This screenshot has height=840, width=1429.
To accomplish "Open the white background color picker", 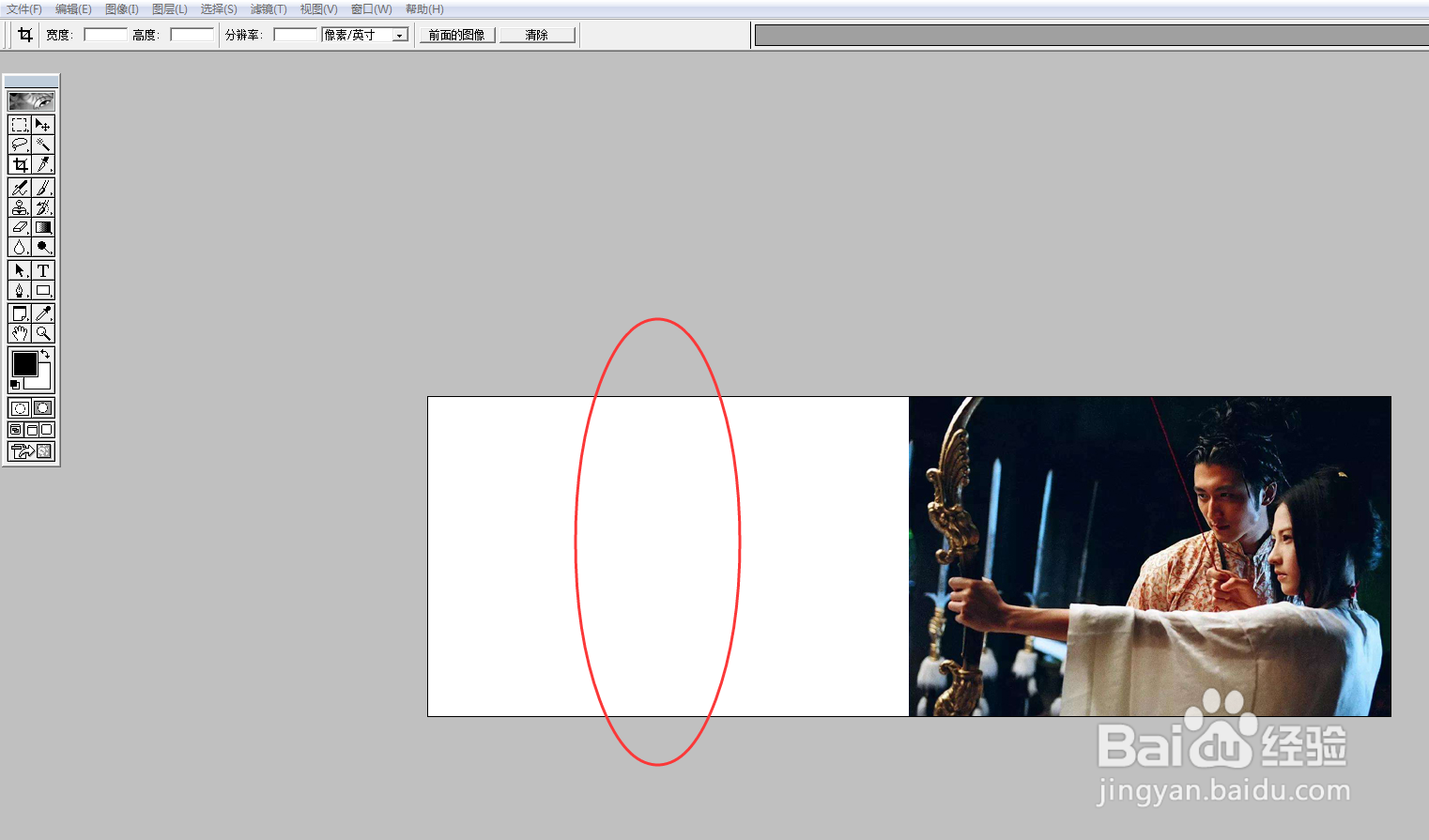I will [43, 381].
